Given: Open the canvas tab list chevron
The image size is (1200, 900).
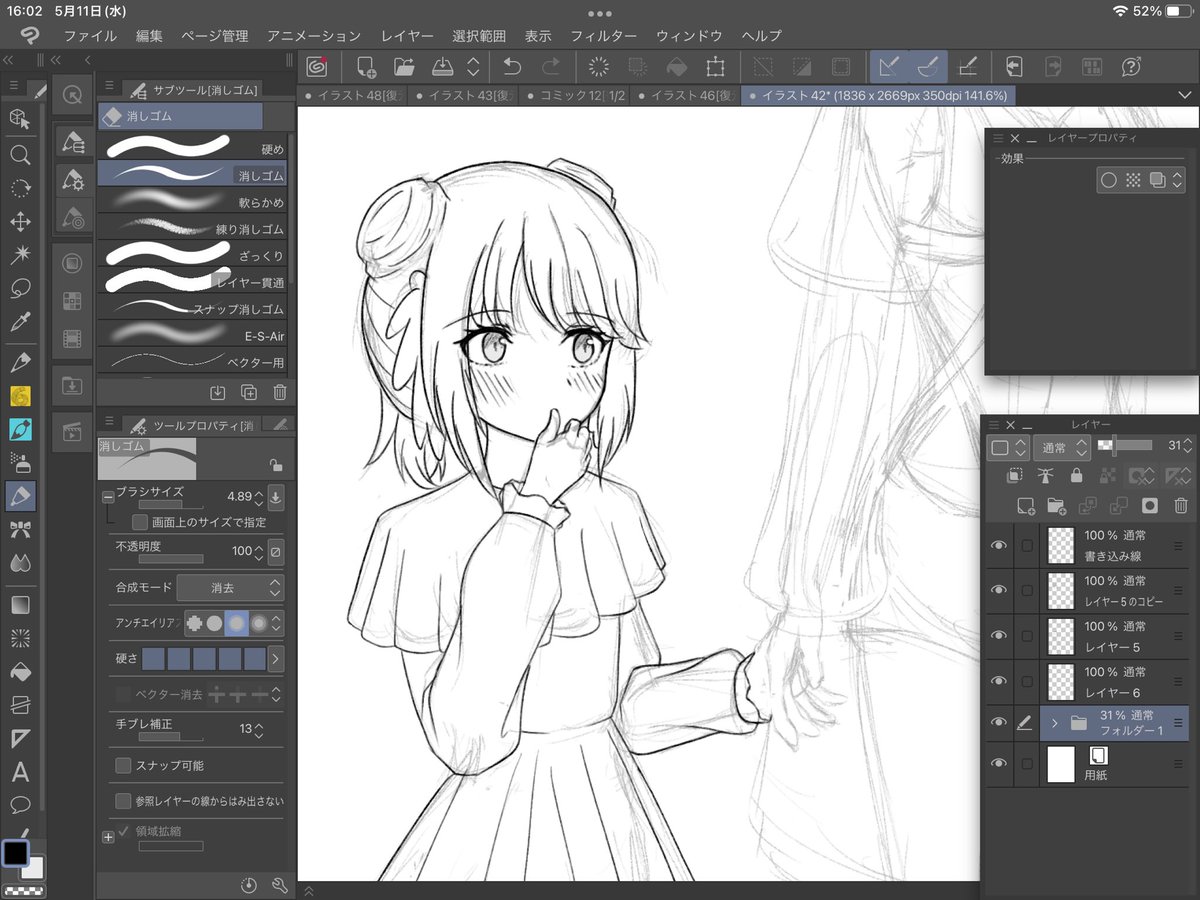Looking at the screenshot, I should [x=1185, y=95].
